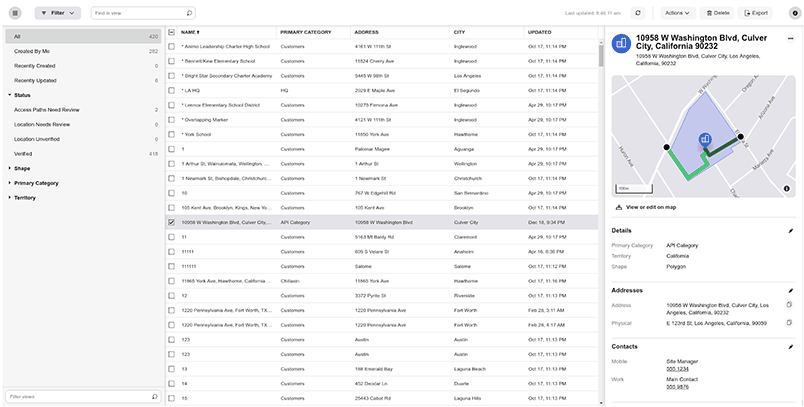
Task: Sort by the ADDRESS column header
Action: click(x=366, y=32)
